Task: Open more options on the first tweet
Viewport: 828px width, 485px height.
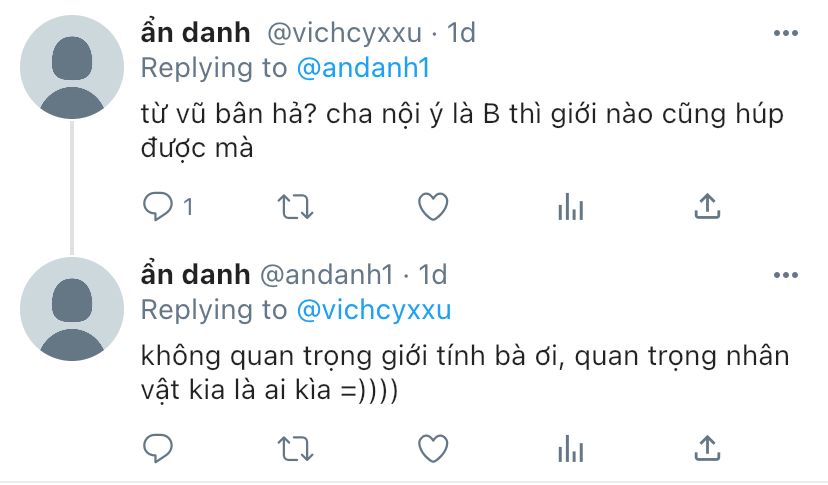Action: pyautogui.click(x=786, y=33)
